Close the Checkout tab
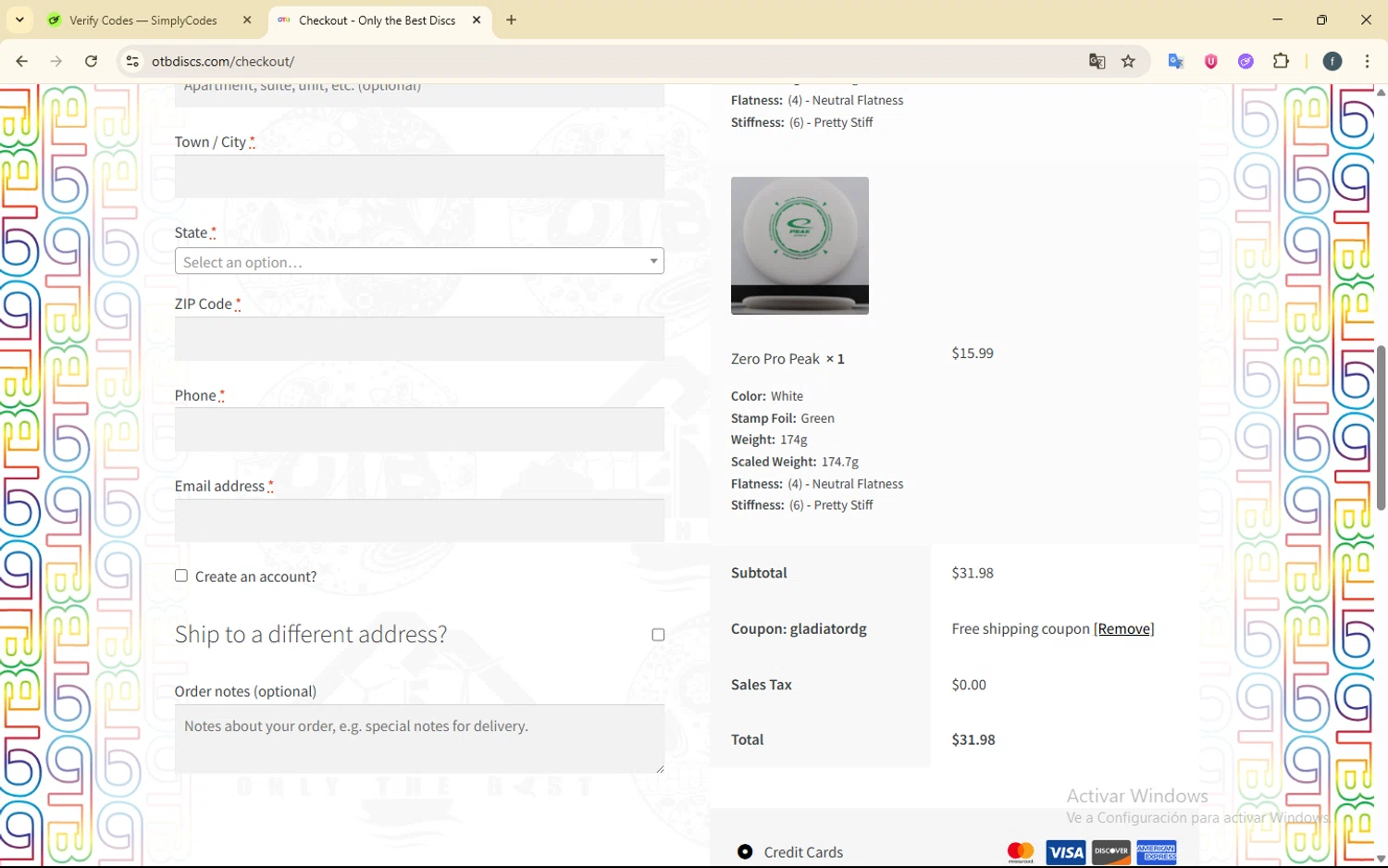This screenshot has height=868, width=1388. (x=477, y=20)
